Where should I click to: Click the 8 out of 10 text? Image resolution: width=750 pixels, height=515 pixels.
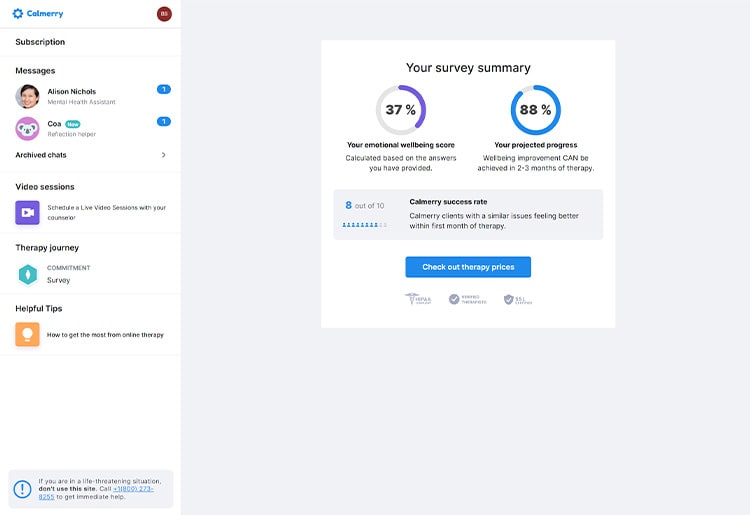coord(364,206)
